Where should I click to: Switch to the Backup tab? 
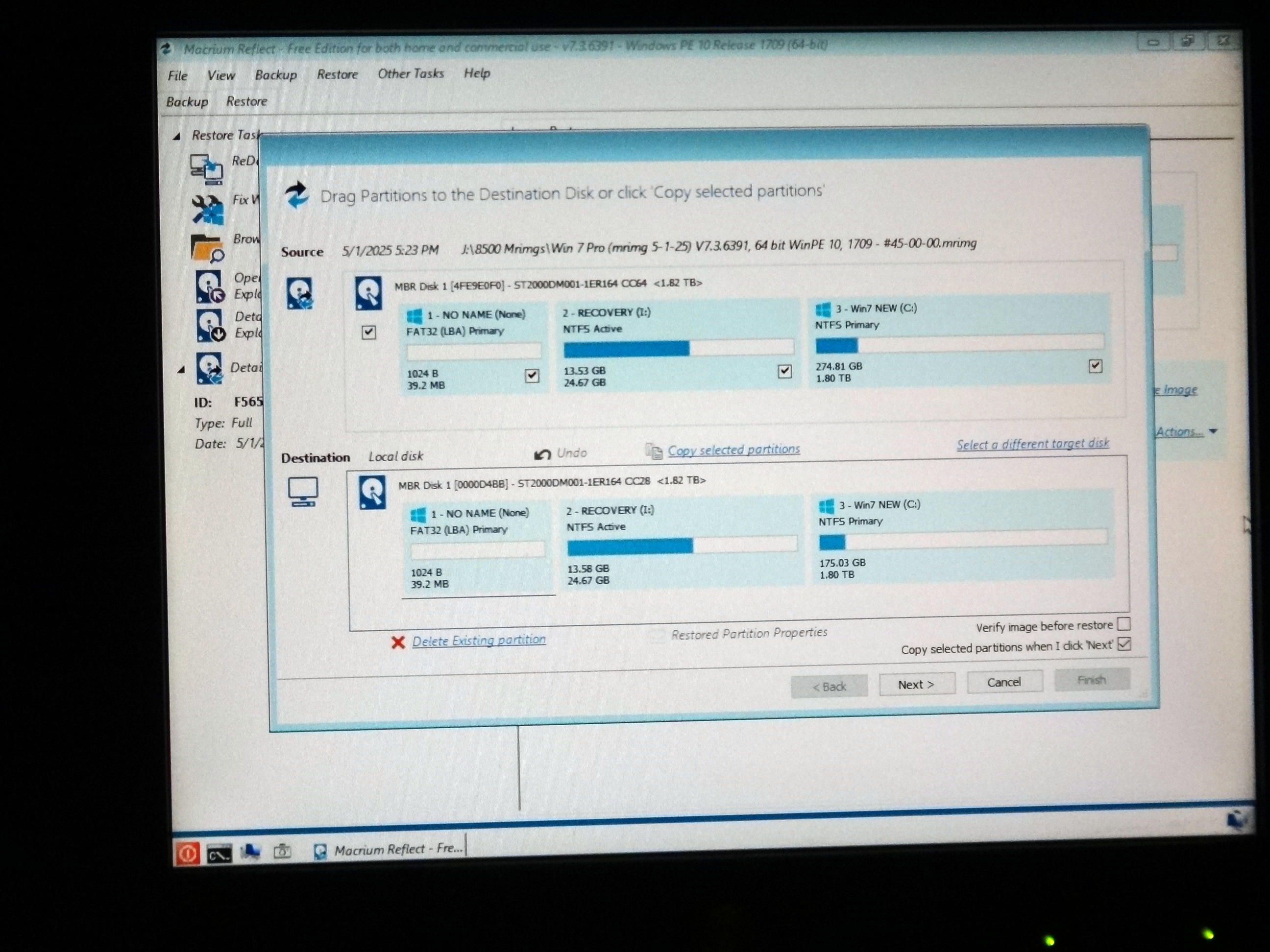coord(187,102)
